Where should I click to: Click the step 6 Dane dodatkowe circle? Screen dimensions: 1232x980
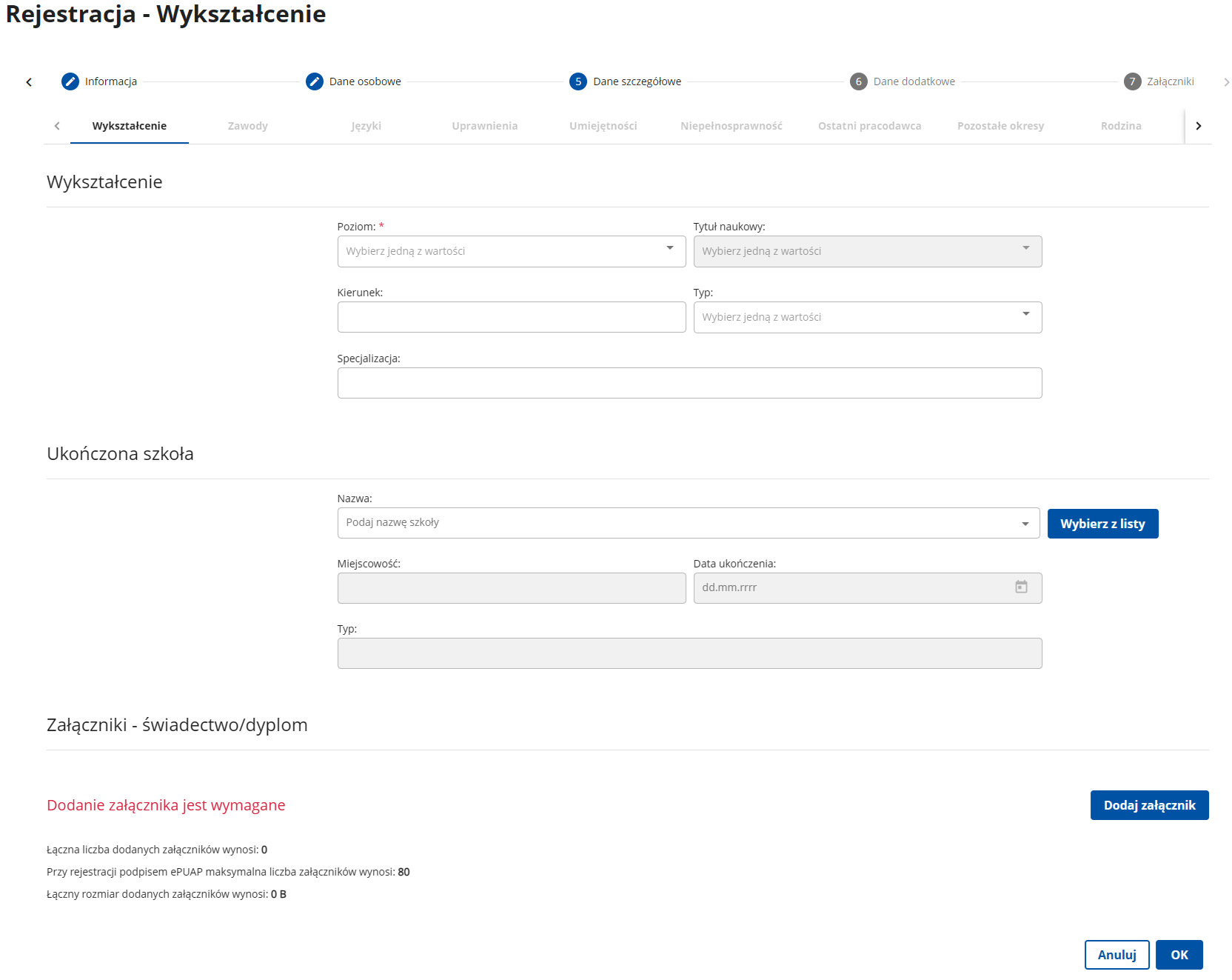(x=859, y=81)
